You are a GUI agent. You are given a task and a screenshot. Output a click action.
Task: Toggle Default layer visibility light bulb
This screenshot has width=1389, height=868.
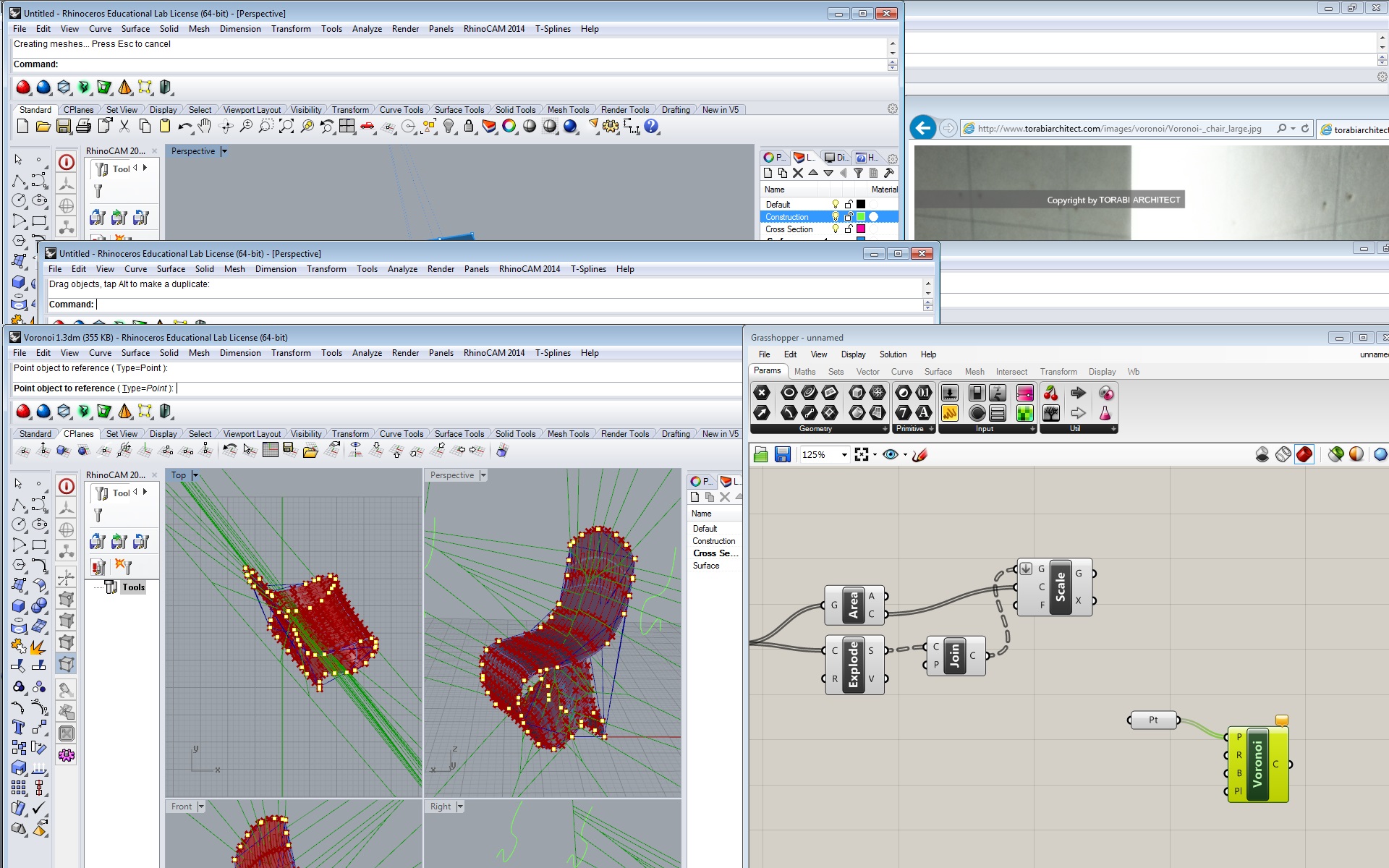click(836, 205)
